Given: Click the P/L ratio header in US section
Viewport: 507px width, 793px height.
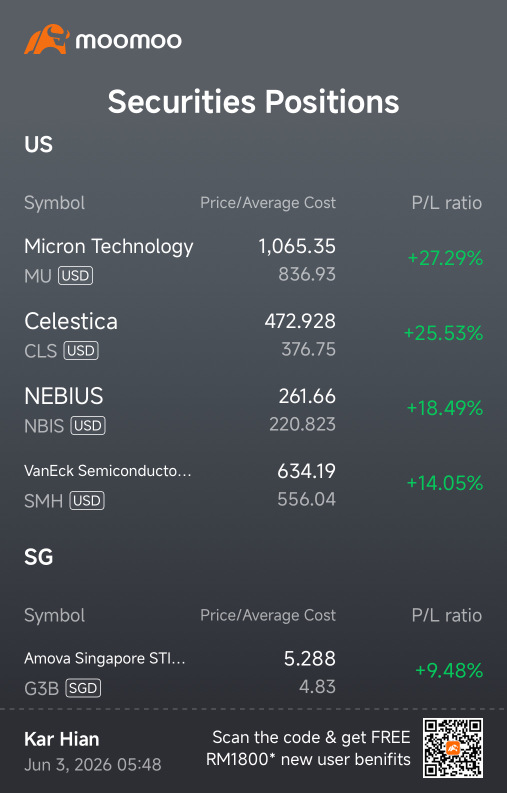Looking at the screenshot, I should click(447, 203).
